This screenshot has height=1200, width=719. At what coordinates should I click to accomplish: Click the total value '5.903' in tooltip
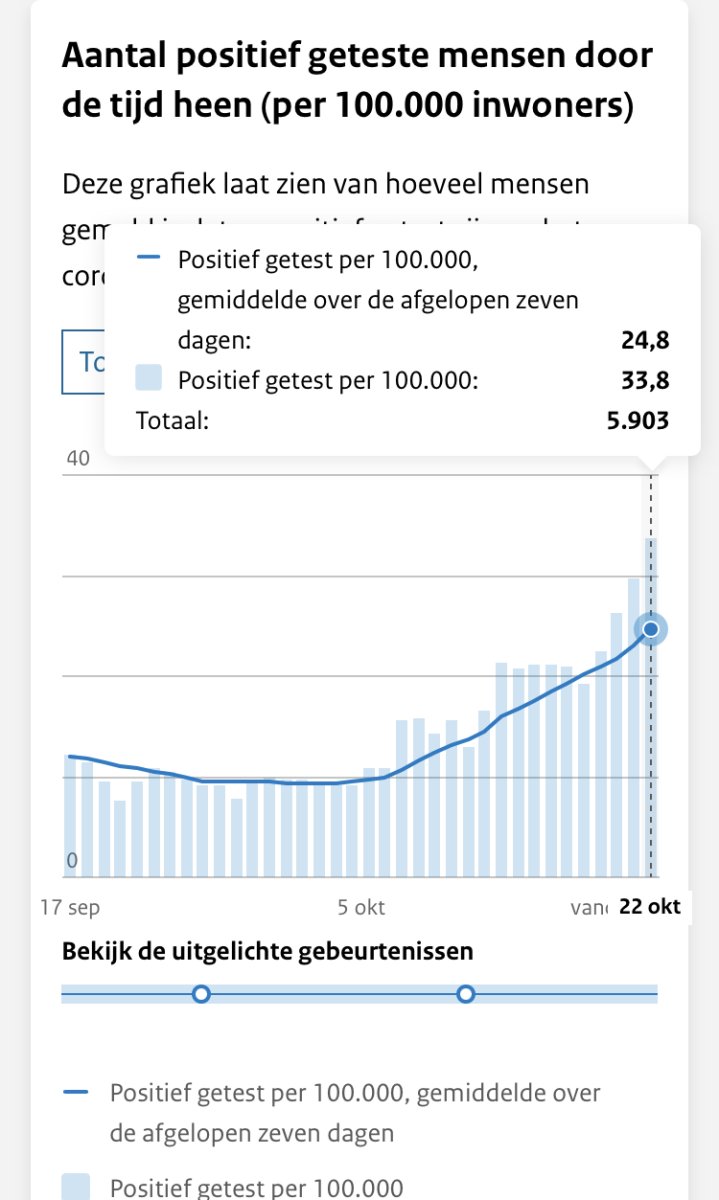point(637,421)
